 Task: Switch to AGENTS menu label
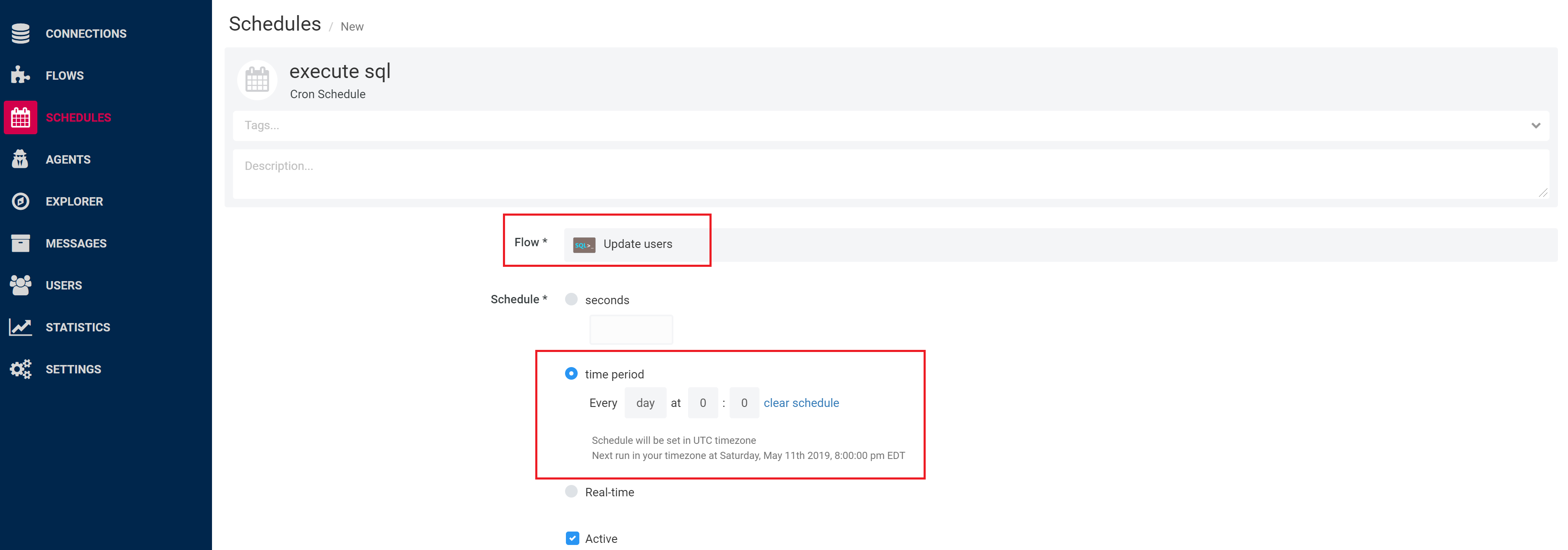point(68,160)
